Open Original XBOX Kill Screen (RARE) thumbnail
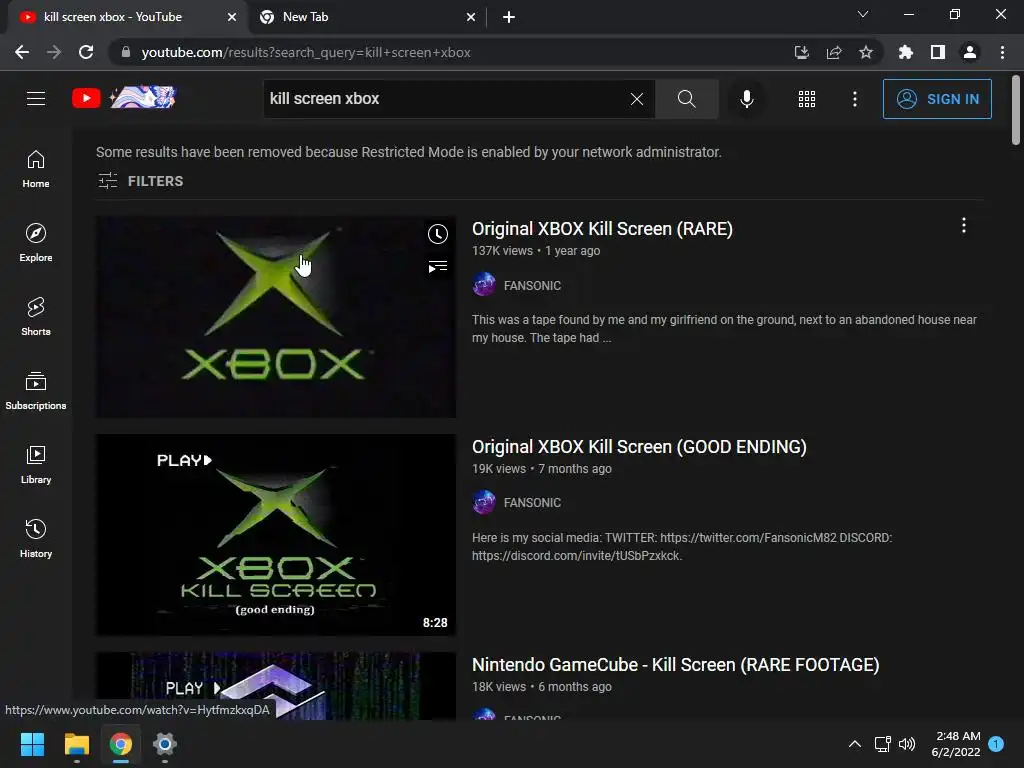 click(x=276, y=317)
